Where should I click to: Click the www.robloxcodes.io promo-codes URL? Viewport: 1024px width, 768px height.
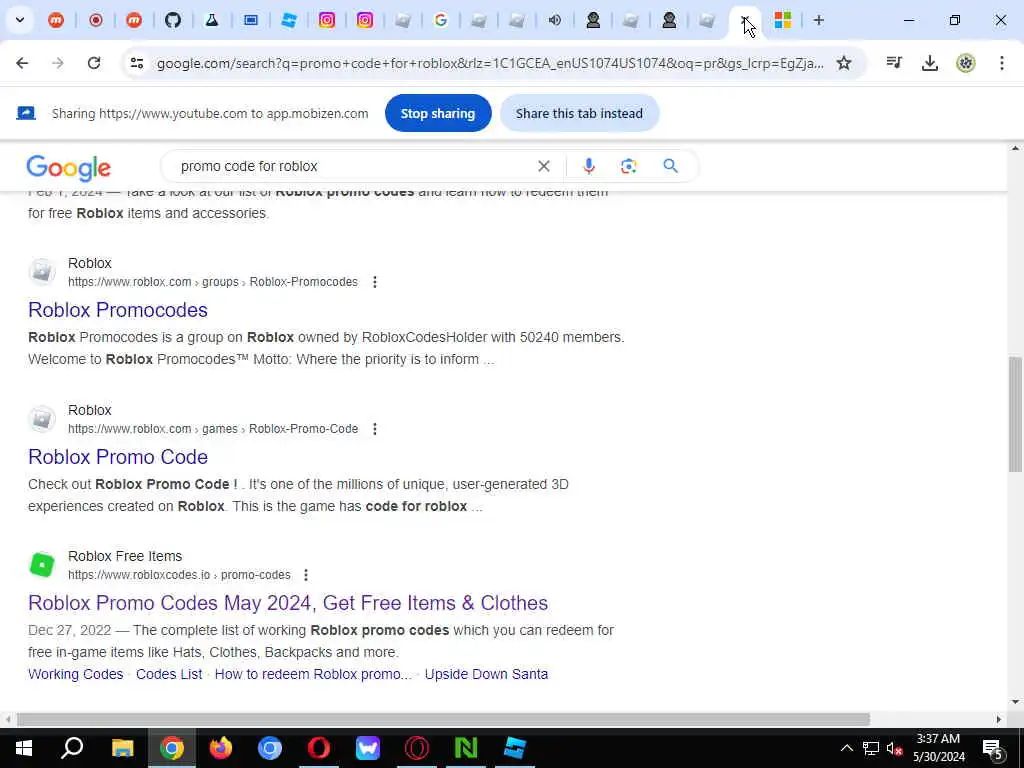click(x=180, y=575)
